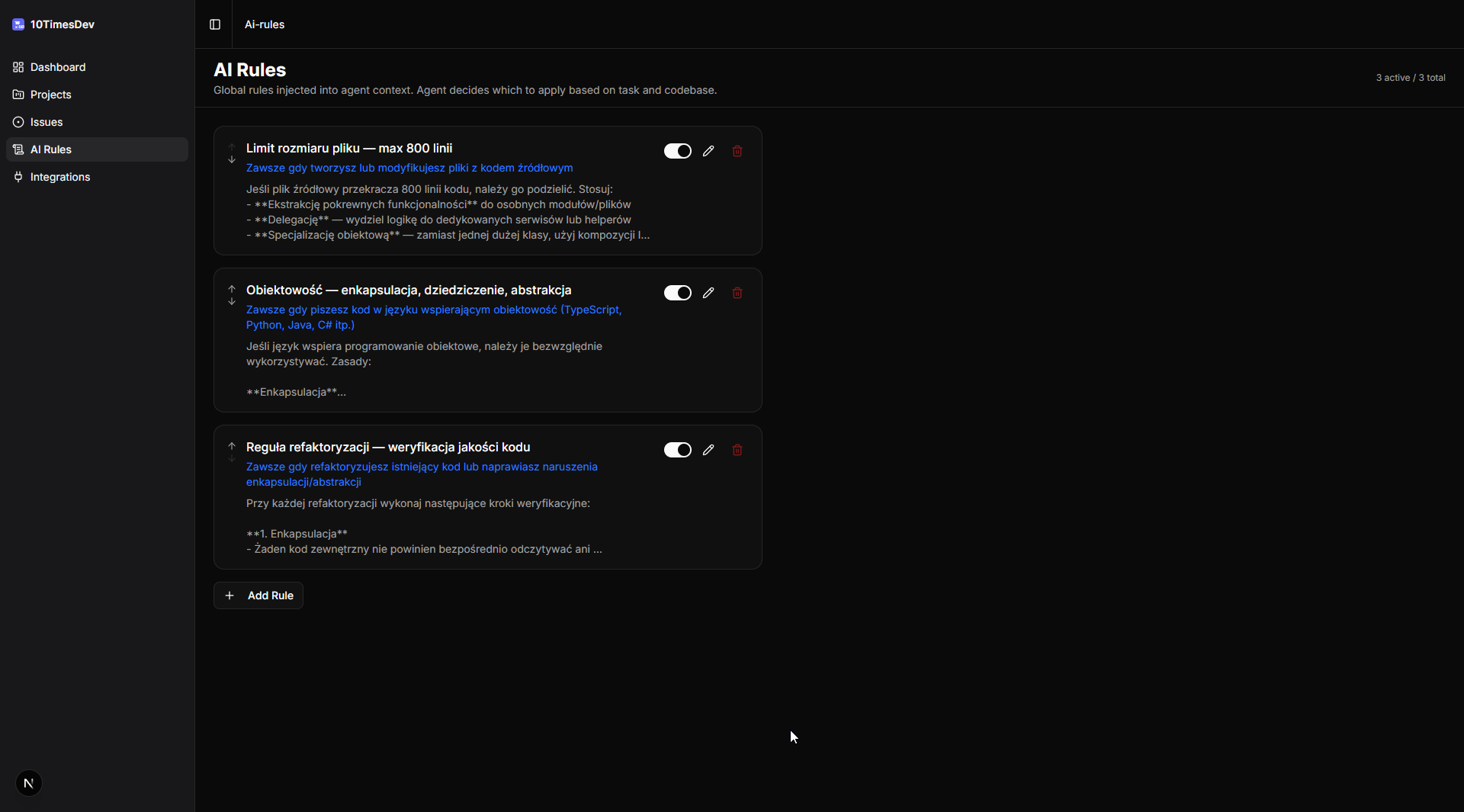1464x812 pixels.
Task: Move 'Reguła refaktoryzacji' rule up
Action: pyautogui.click(x=232, y=446)
